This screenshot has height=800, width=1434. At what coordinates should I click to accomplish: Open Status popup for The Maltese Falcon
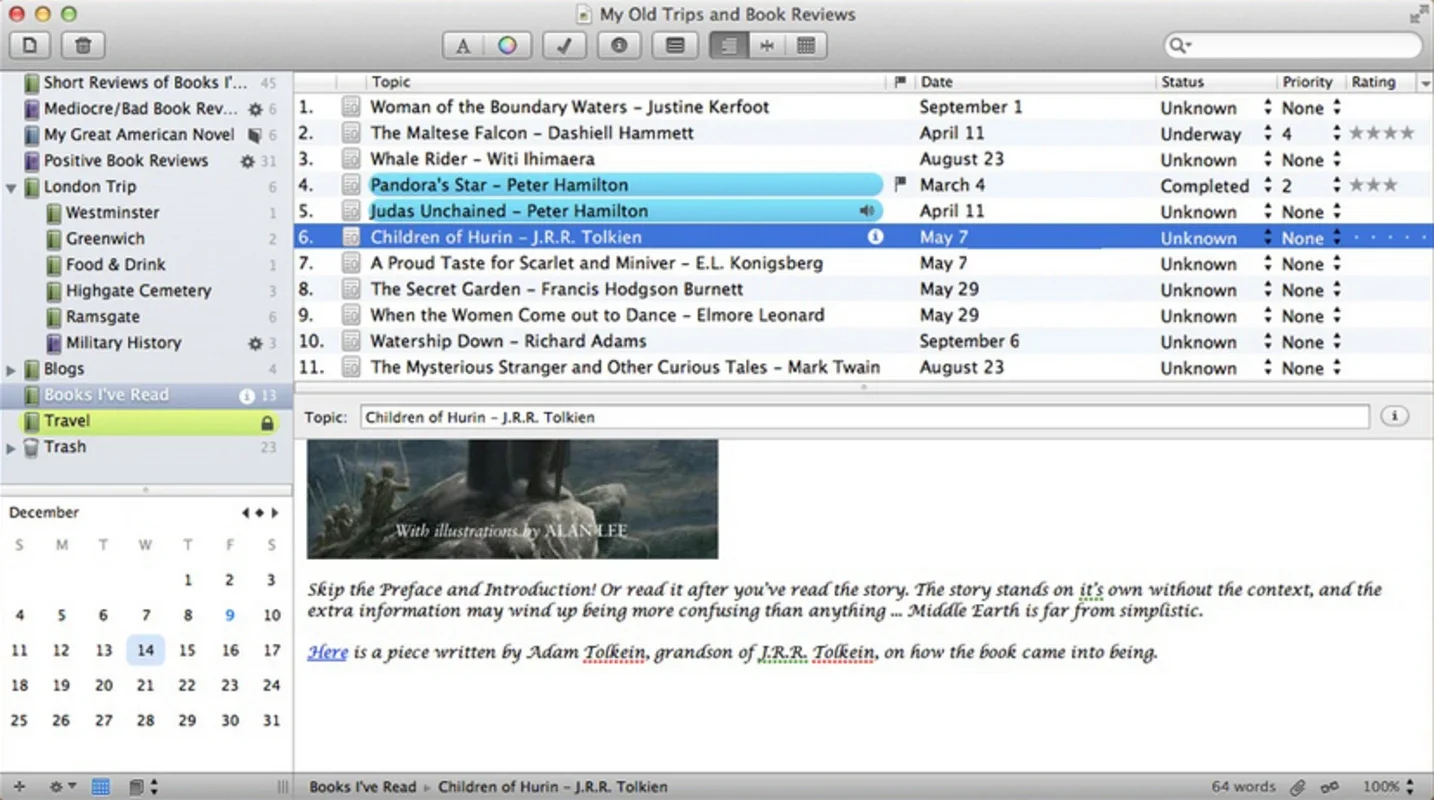[1268, 133]
